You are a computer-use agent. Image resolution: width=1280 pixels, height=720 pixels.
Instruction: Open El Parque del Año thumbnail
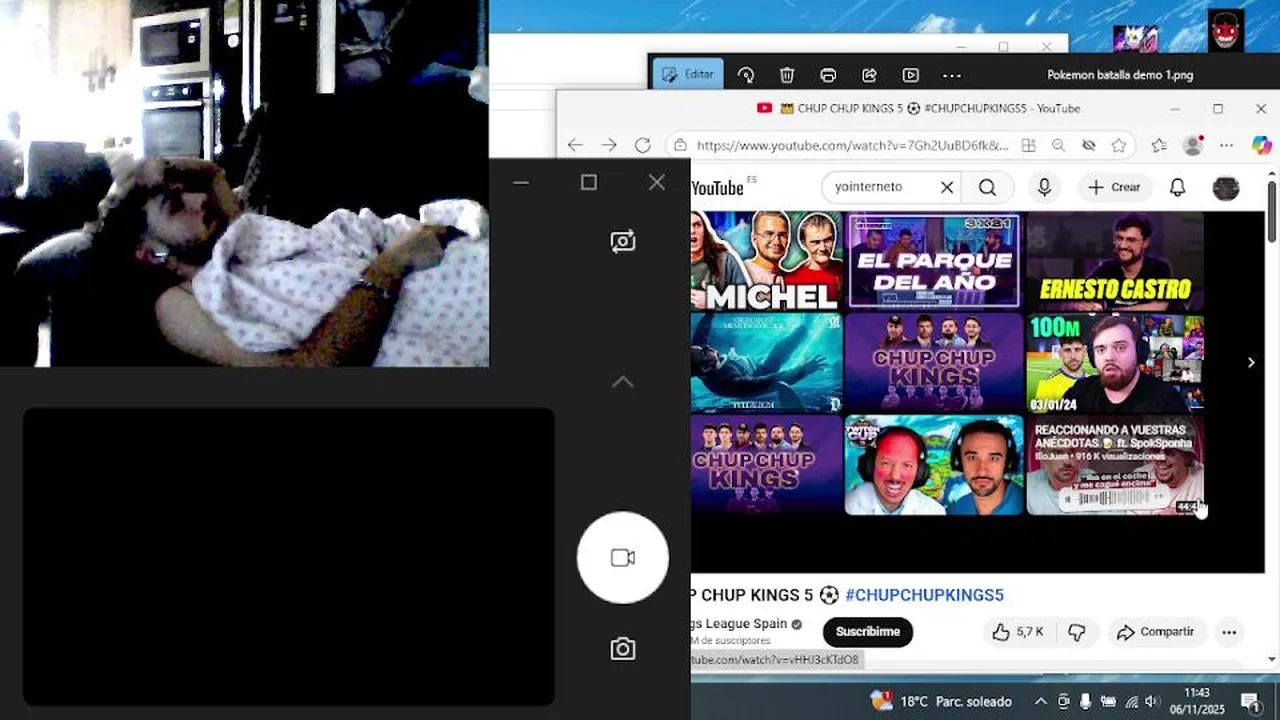[934, 260]
